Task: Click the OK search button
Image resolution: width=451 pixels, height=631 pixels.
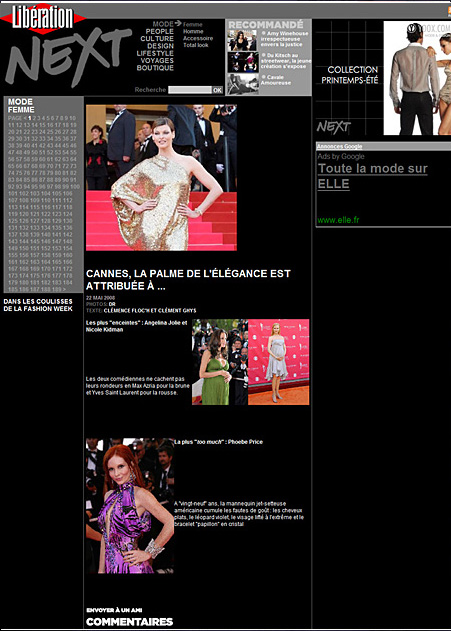Action: [x=217, y=90]
